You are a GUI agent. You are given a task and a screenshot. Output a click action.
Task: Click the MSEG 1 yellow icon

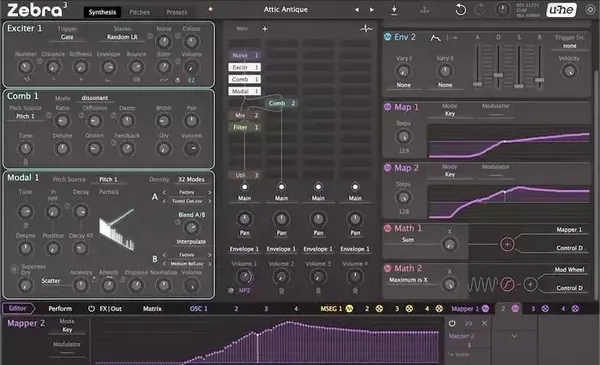pyautogui.click(x=349, y=308)
